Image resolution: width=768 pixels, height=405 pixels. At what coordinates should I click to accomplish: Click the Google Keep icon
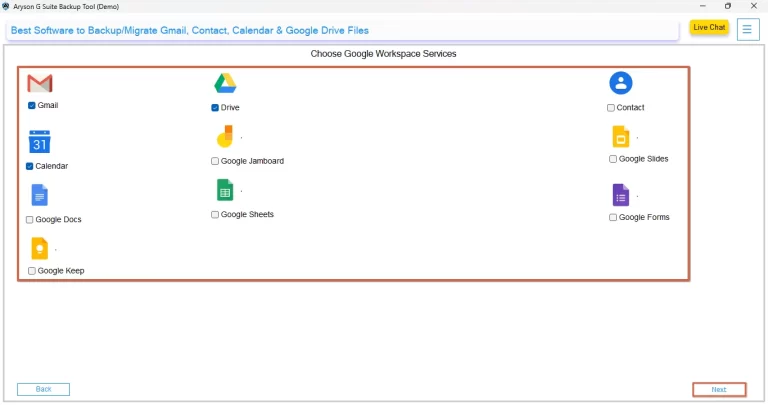coord(40,248)
